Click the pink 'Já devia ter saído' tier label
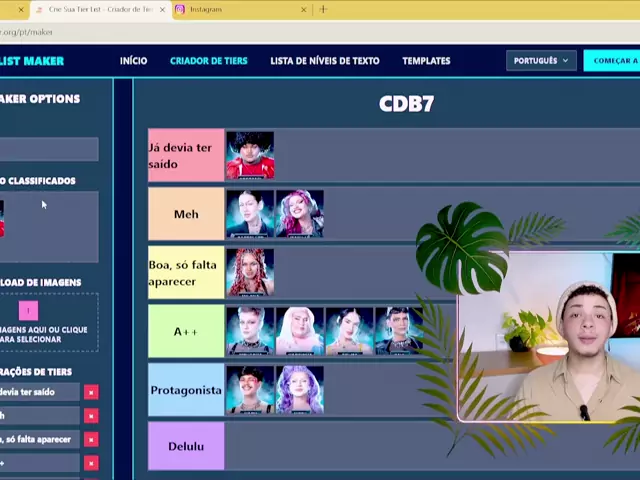 [186, 155]
